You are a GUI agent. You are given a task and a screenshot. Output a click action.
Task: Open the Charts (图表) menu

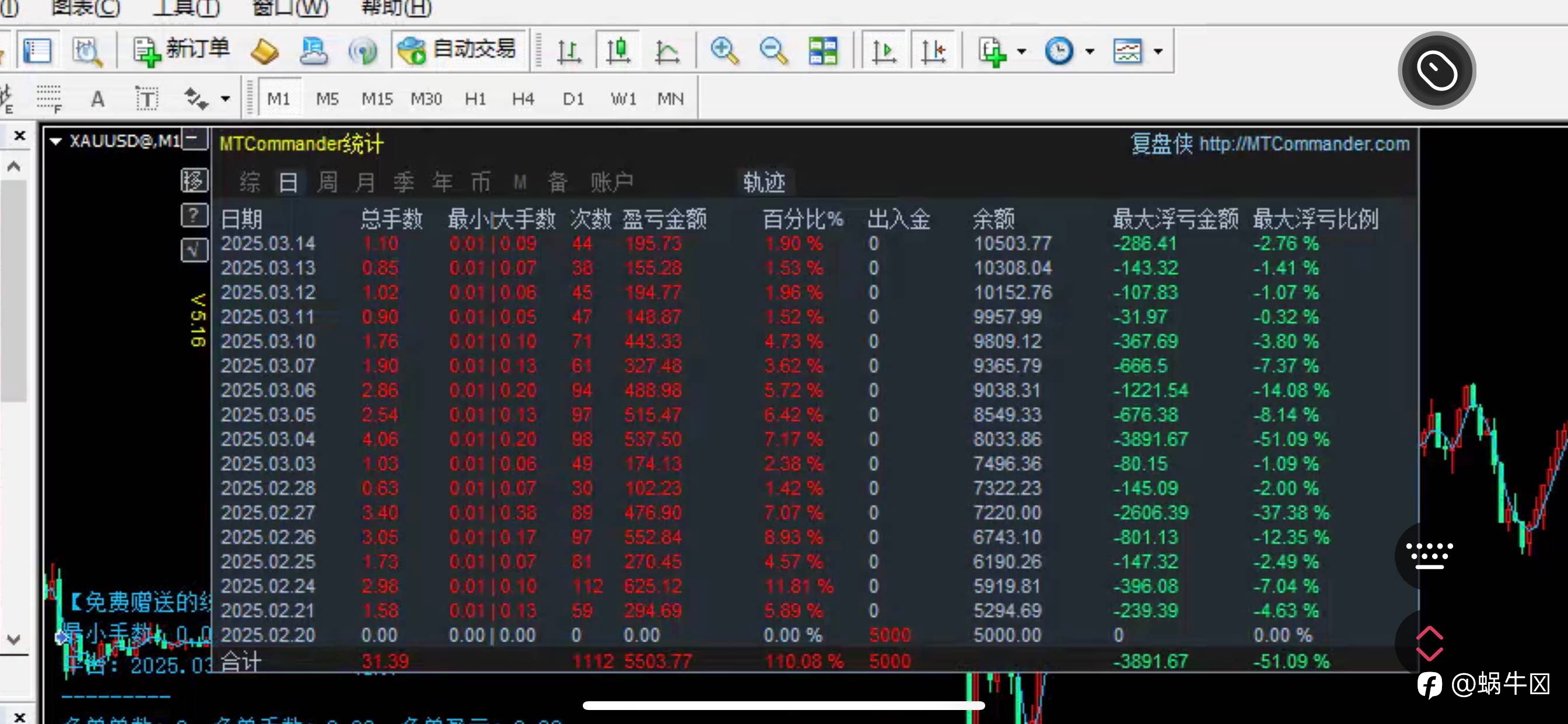[x=85, y=9]
